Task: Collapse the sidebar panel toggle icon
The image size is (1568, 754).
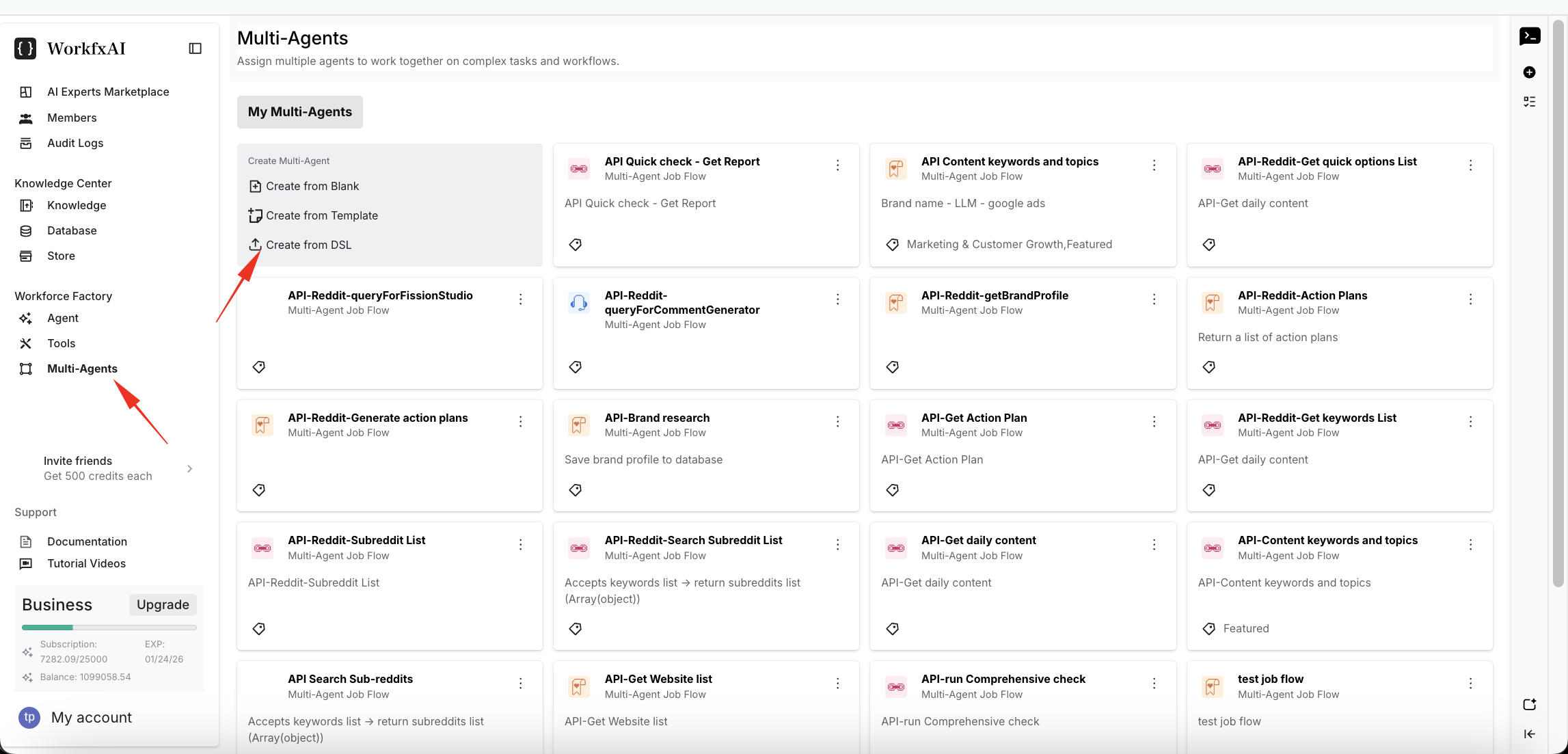Action: click(x=195, y=49)
